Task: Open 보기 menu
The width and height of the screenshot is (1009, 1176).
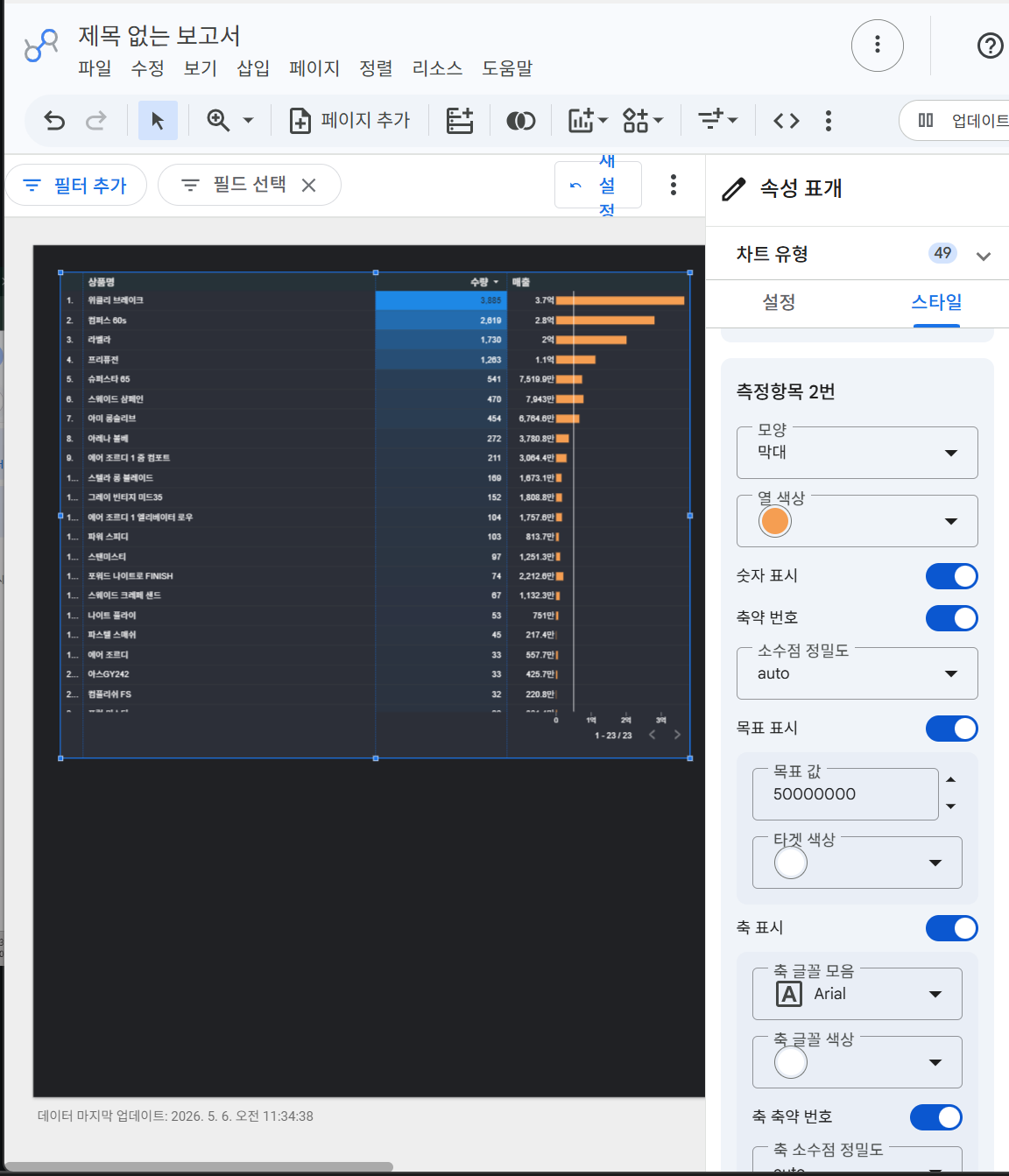Action: tap(200, 68)
